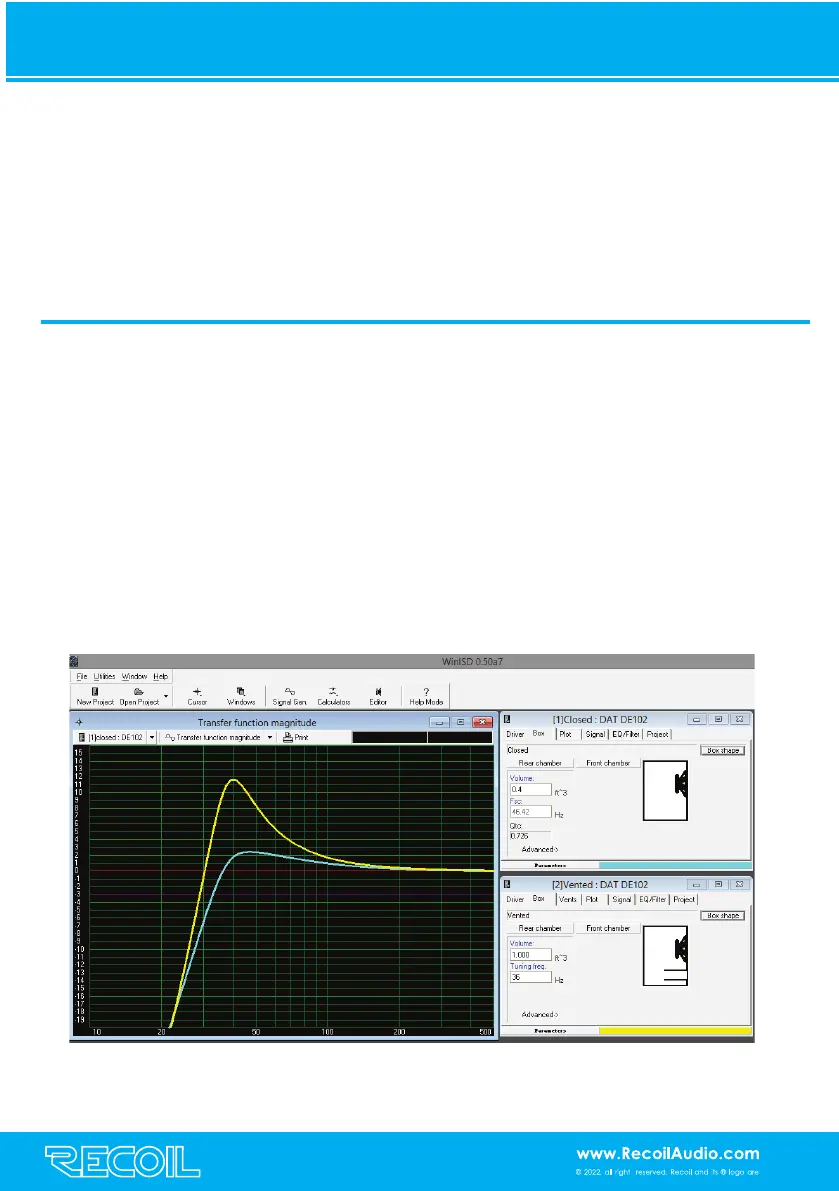Click the 1.000 Volume field in Vented project

point(530,956)
